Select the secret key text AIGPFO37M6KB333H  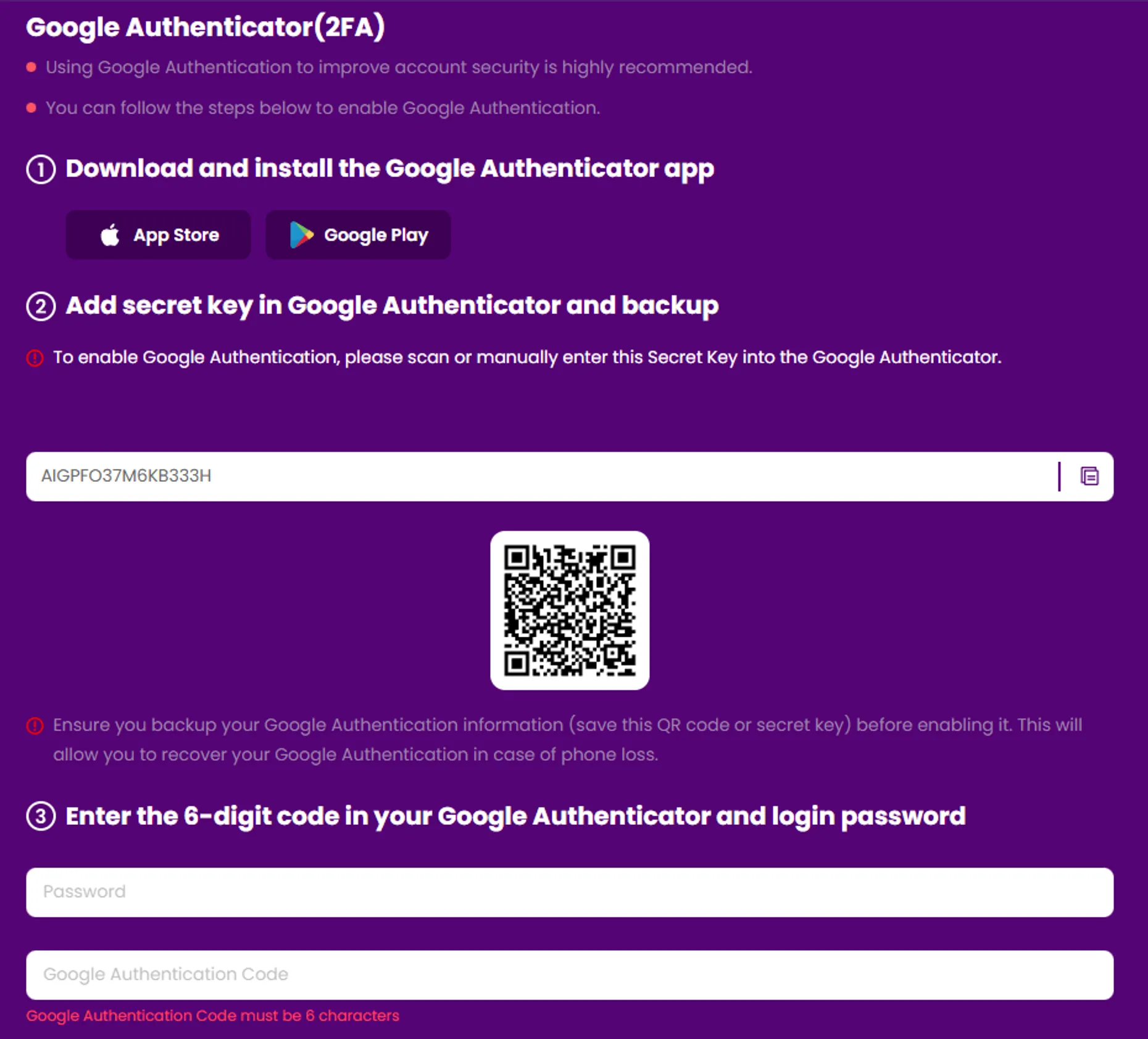tap(127, 476)
